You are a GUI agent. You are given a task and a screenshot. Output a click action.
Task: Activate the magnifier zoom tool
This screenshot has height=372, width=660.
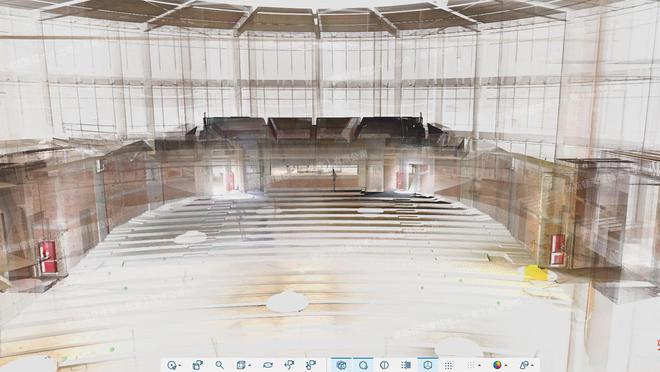click(x=219, y=365)
